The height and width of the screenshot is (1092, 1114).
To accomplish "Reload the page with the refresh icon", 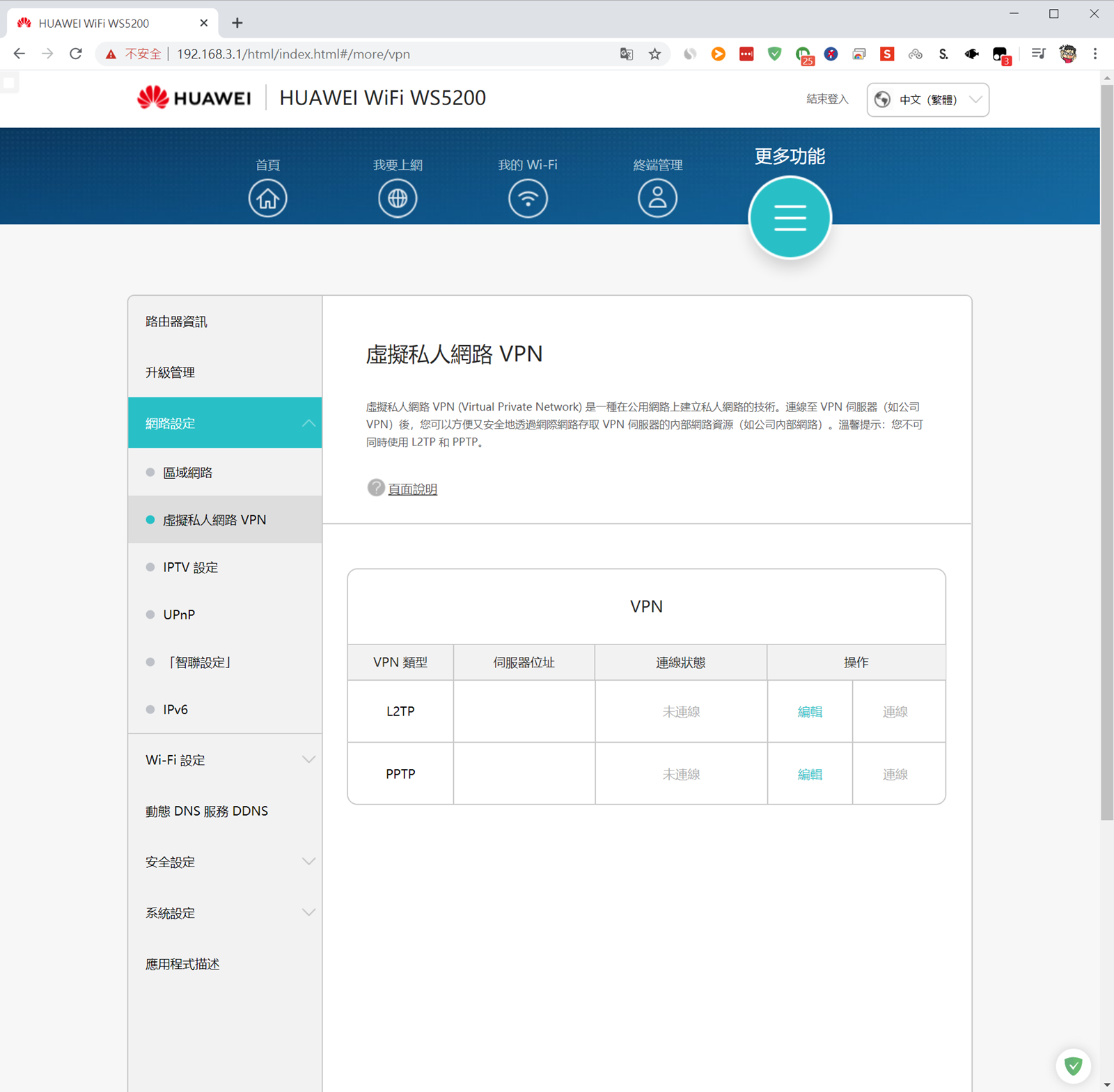I will pos(76,54).
